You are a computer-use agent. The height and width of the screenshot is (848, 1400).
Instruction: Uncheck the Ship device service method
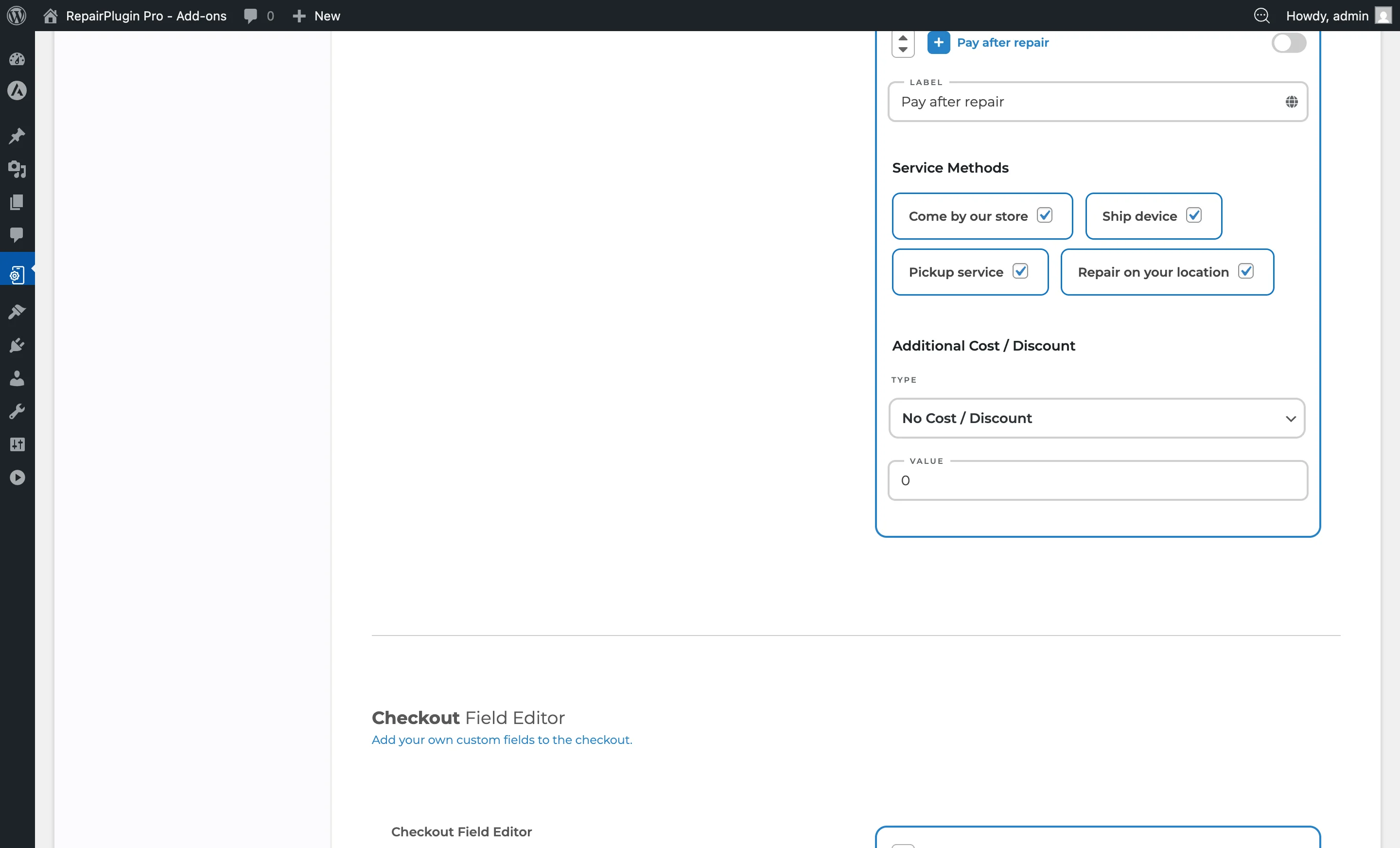click(1195, 216)
